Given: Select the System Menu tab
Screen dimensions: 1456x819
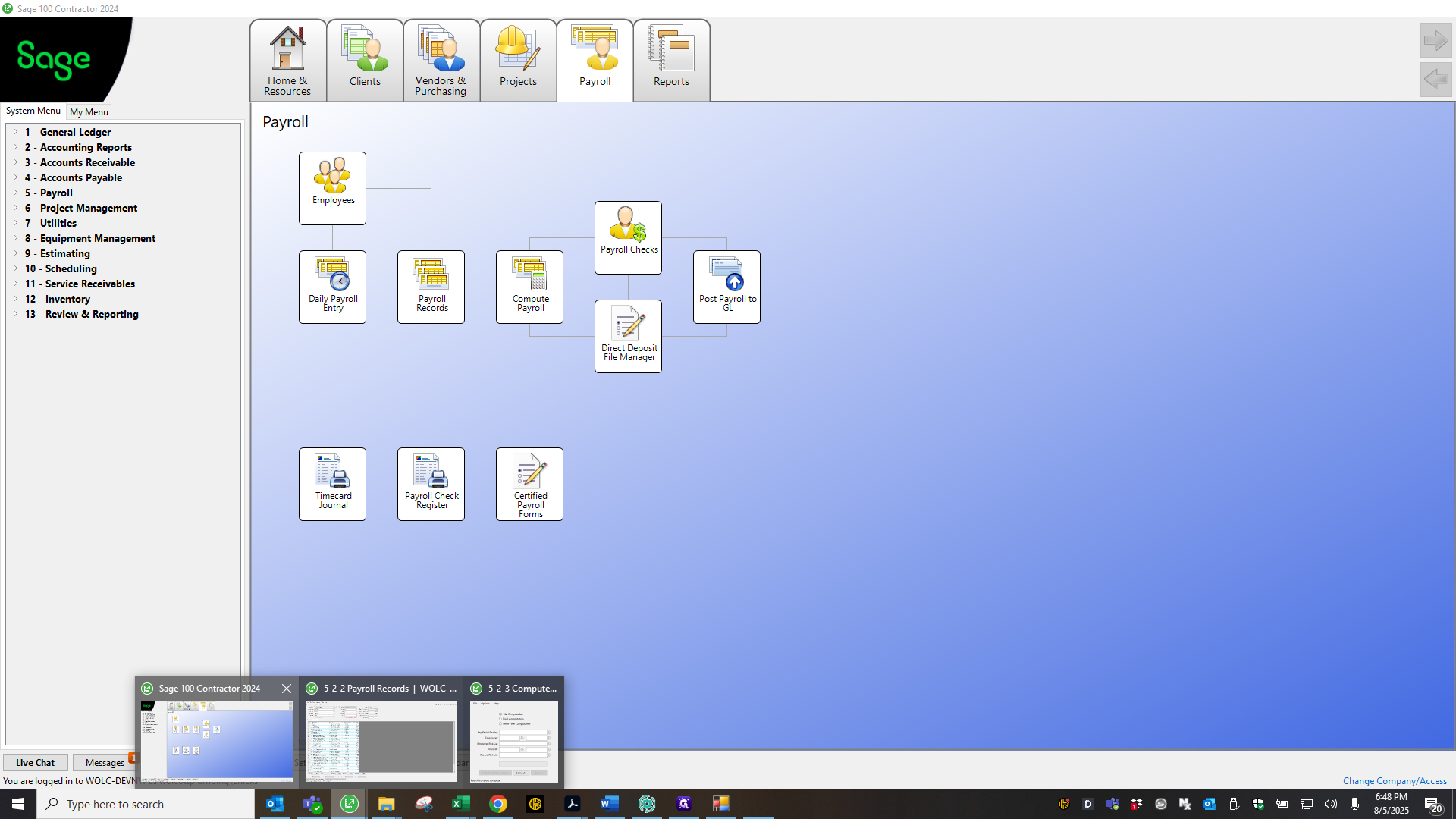Looking at the screenshot, I should pos(33,111).
